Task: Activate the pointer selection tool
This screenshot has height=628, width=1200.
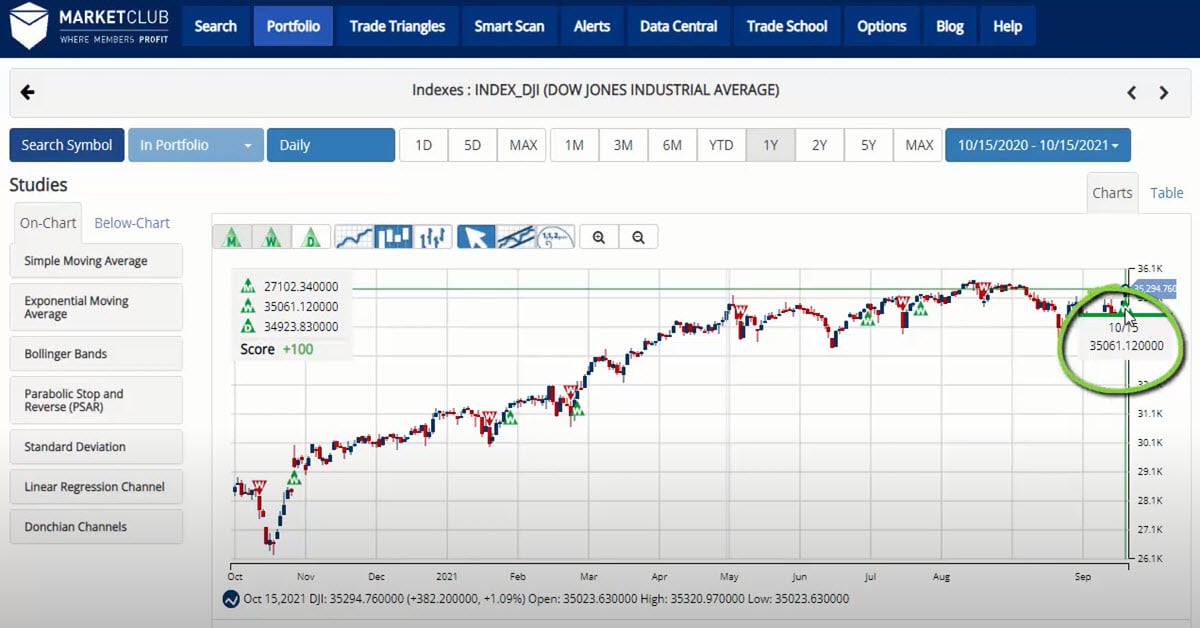Action: [x=477, y=237]
